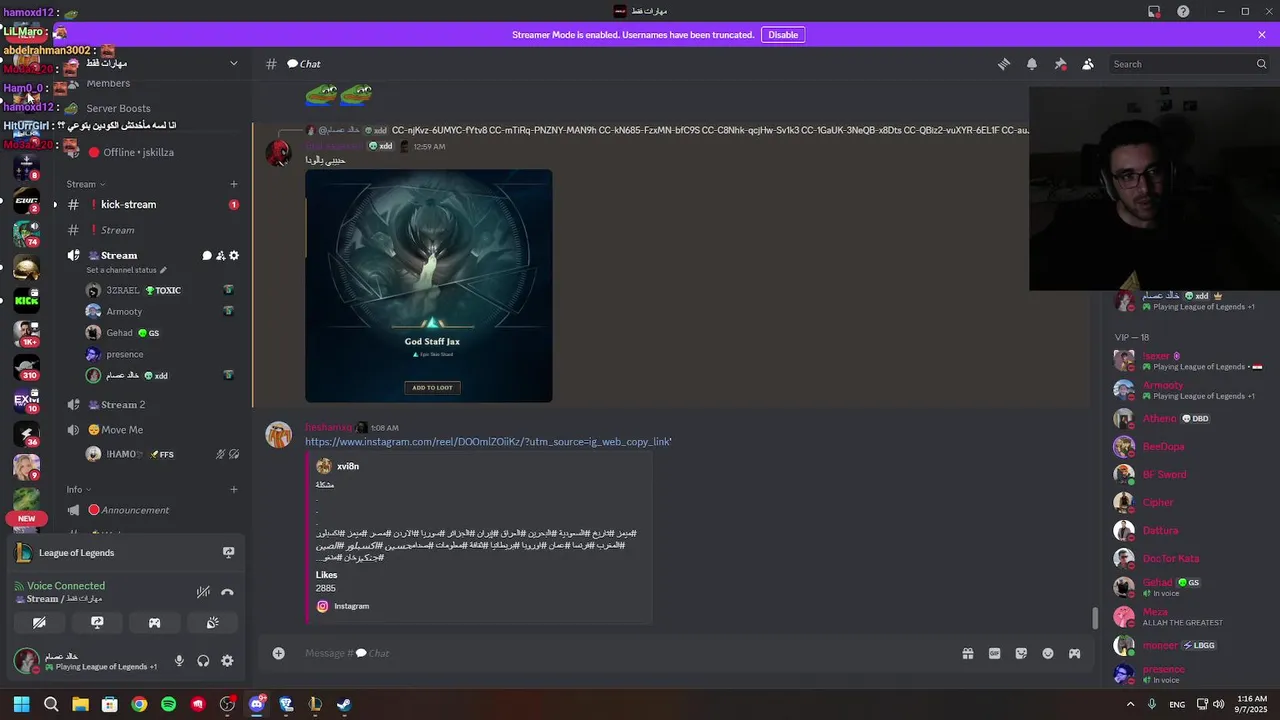Start an activity

(x=155, y=622)
